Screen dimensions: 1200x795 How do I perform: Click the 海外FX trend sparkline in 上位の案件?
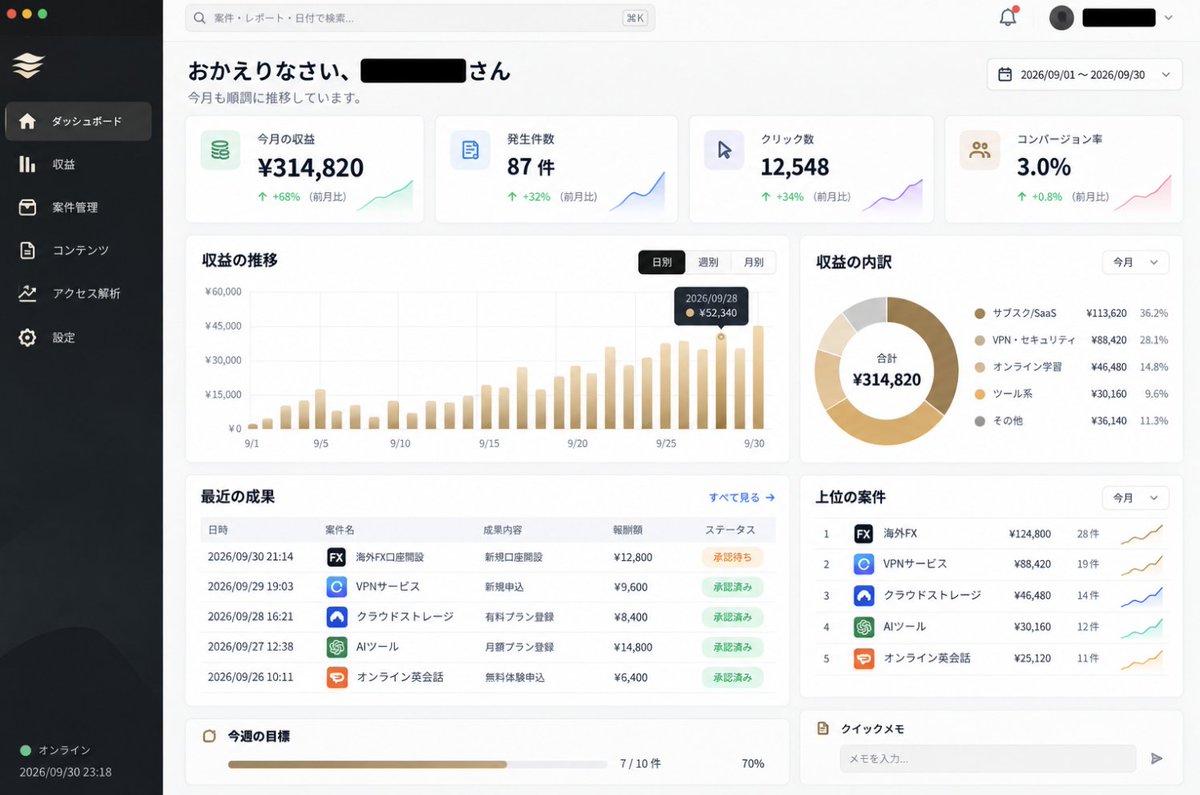[1142, 534]
